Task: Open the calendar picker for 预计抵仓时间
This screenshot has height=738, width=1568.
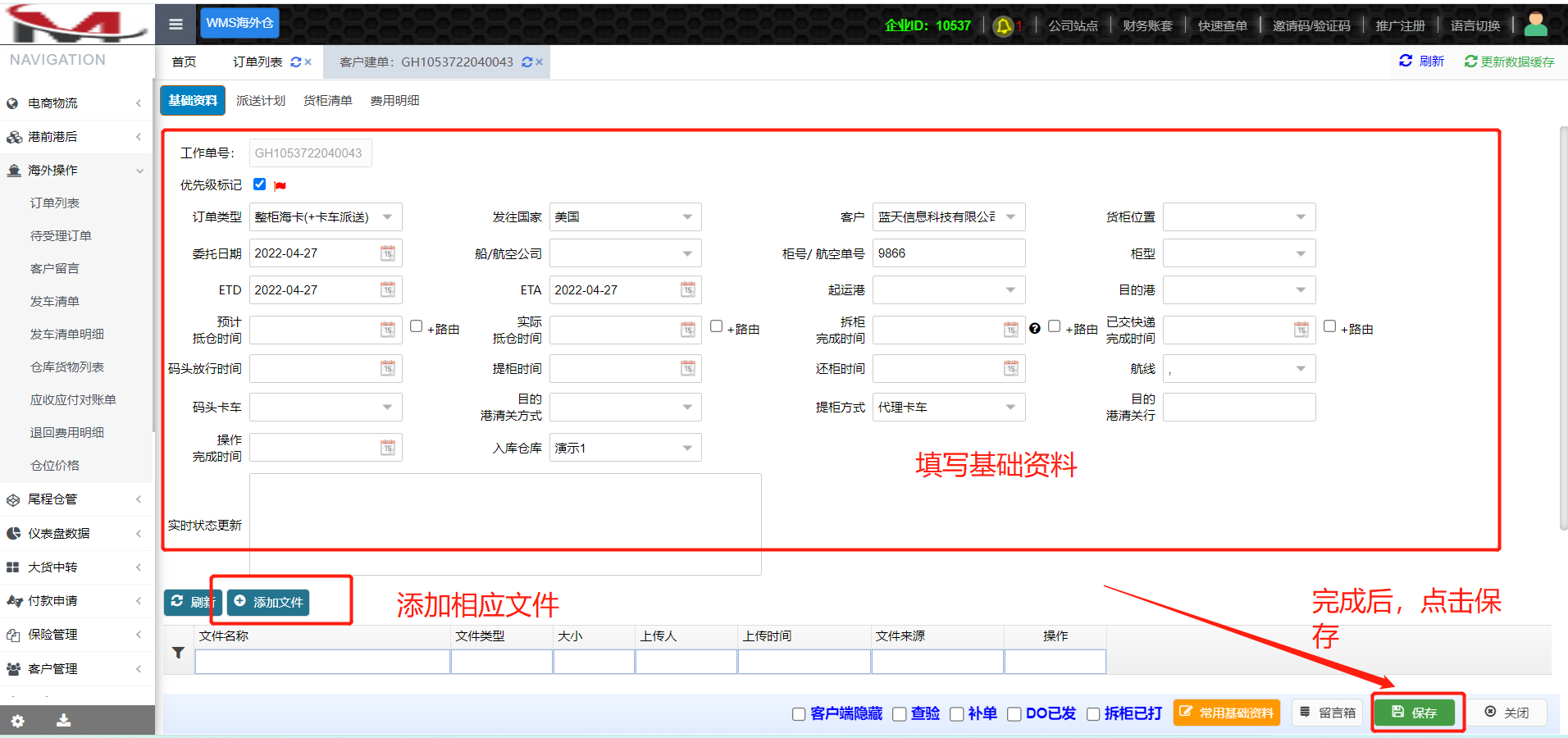Action: [x=388, y=330]
